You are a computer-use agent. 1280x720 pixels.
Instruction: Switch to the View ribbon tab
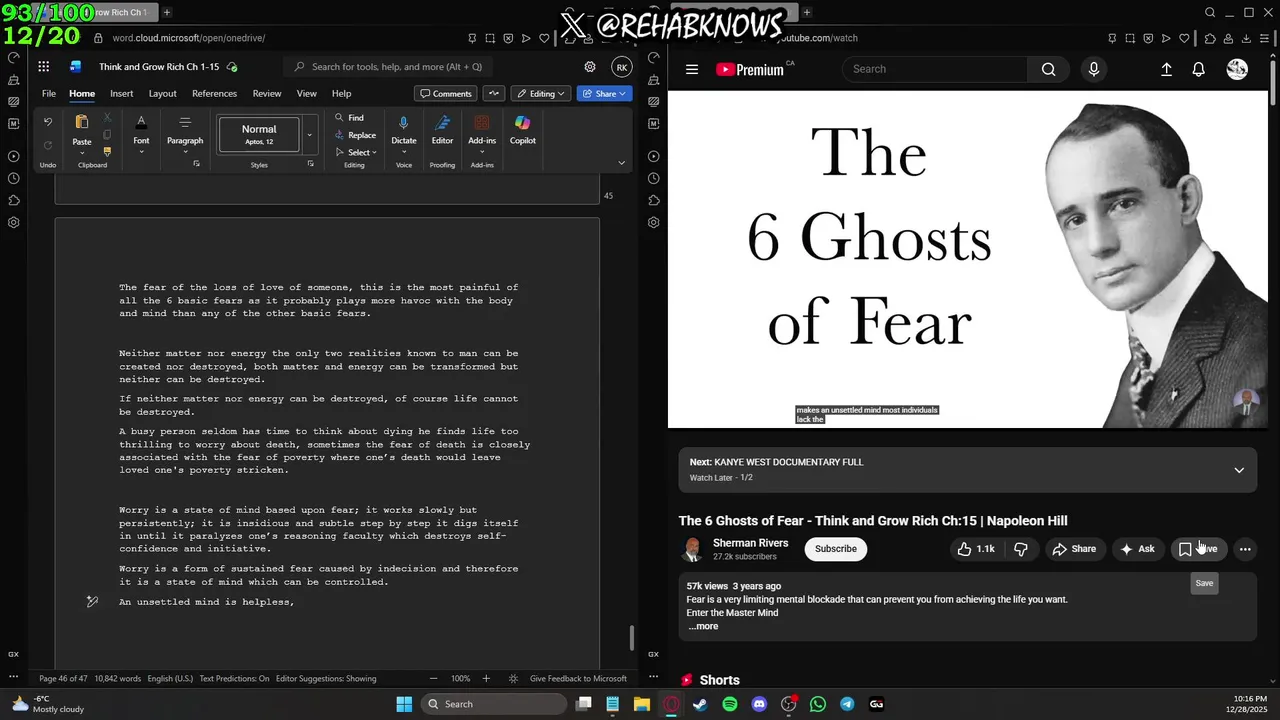point(306,93)
